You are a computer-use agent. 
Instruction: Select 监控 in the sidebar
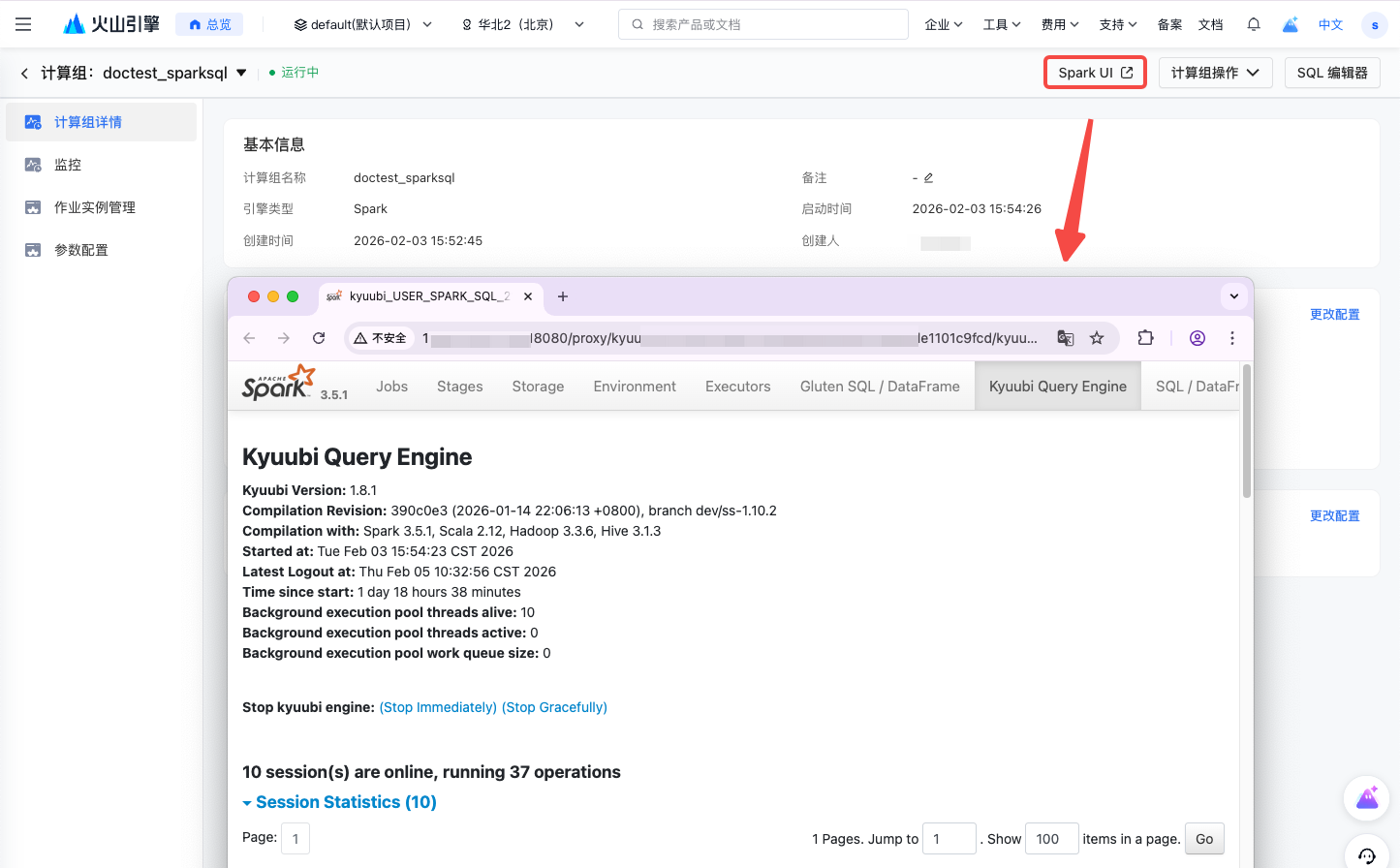tap(102, 165)
